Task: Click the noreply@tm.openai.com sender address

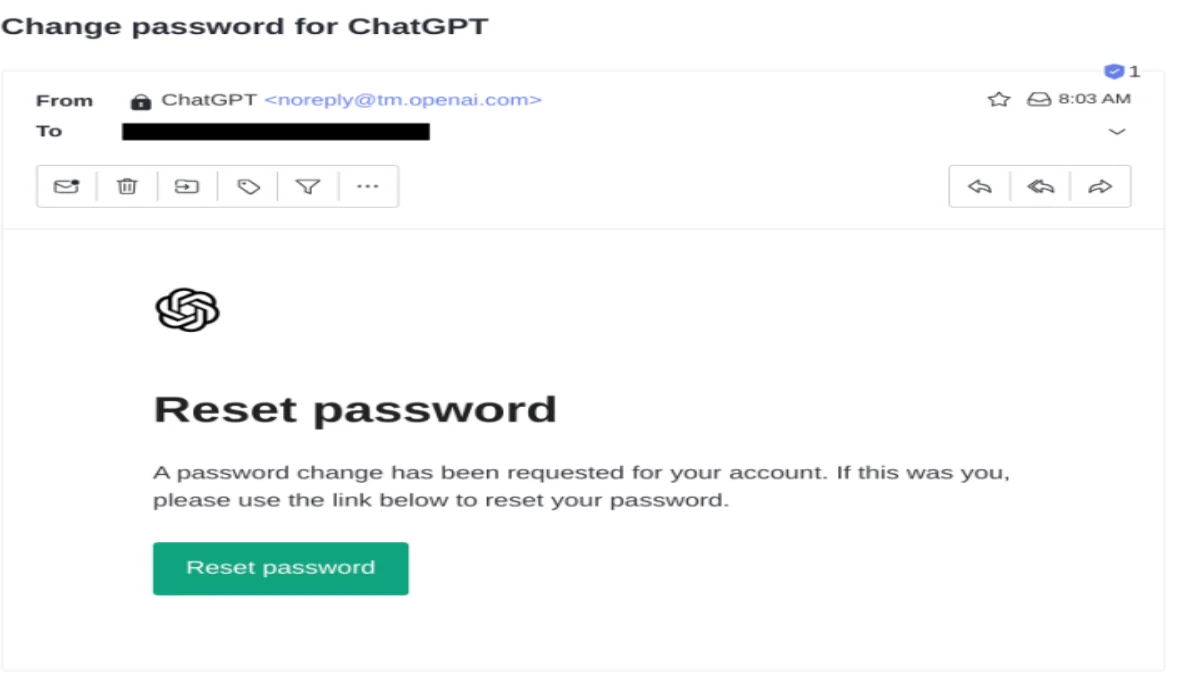Action: pos(403,100)
